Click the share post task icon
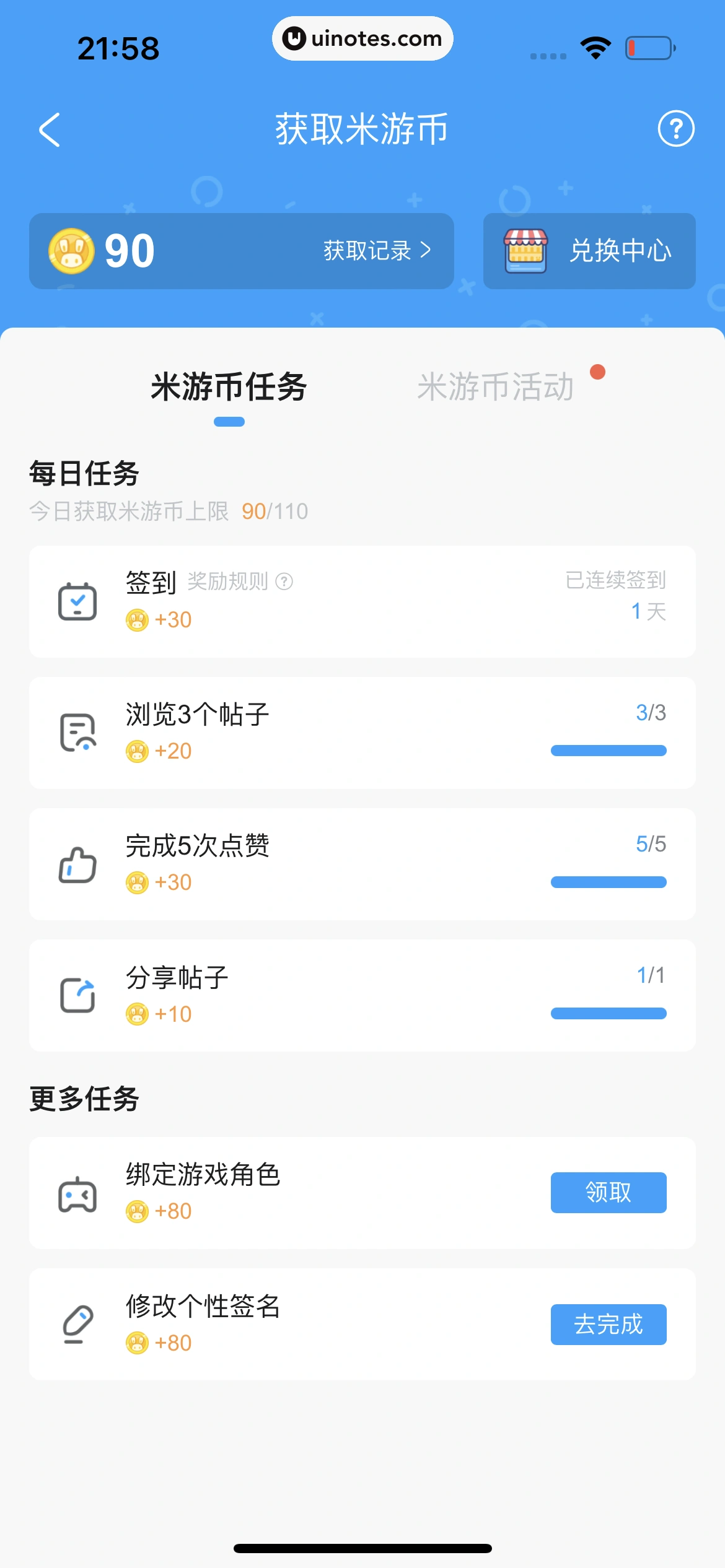The image size is (725, 1568). pos(77,995)
